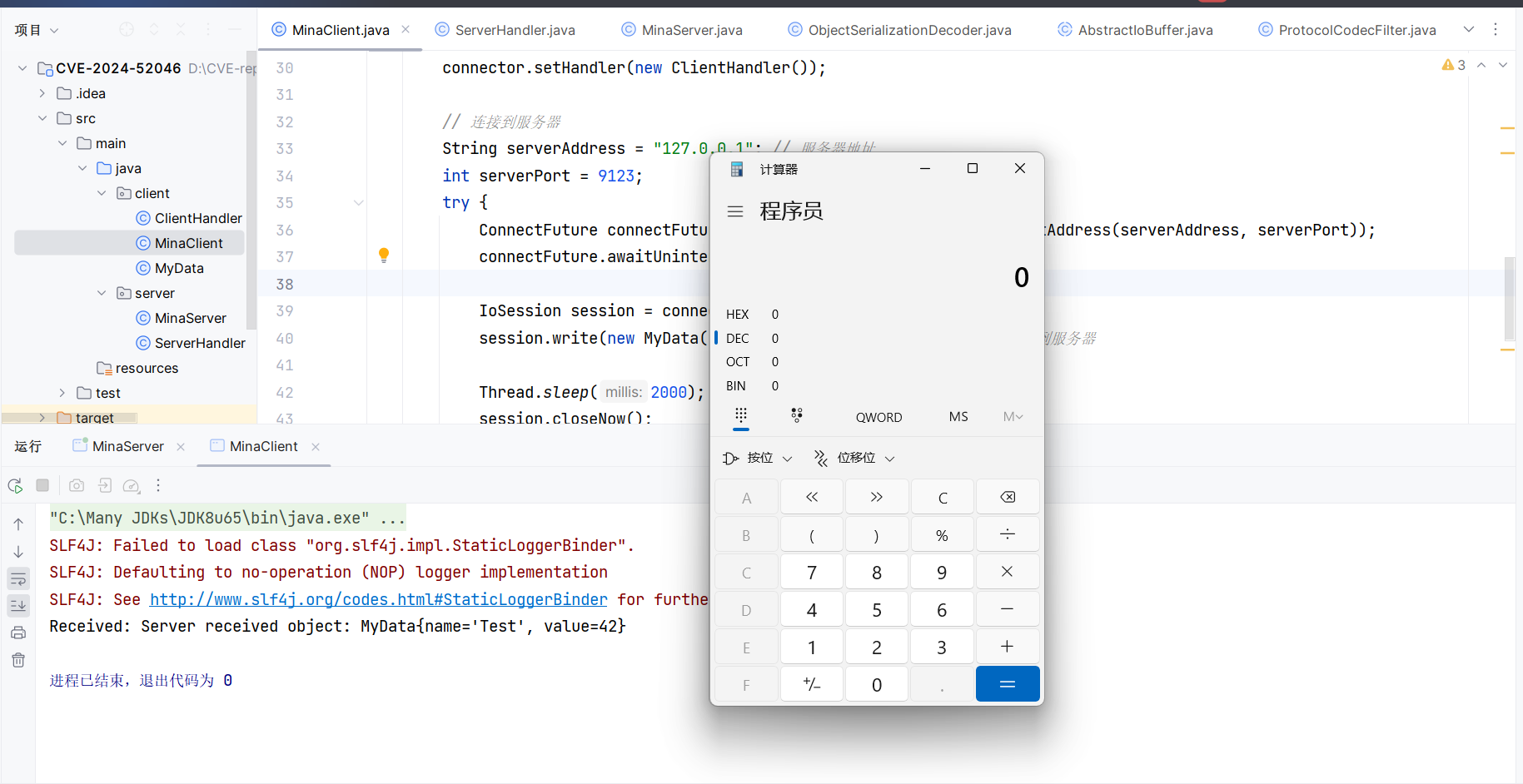Expand the test folder in project tree
1523x784 pixels.
coord(62,393)
